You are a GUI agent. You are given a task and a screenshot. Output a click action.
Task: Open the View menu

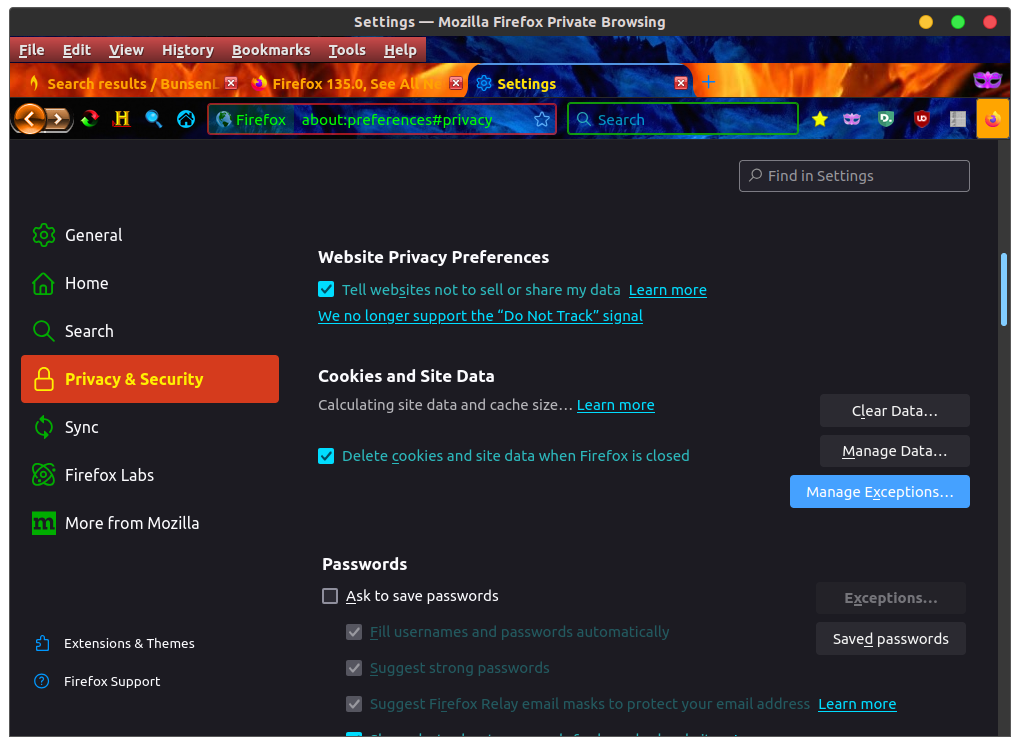coord(126,50)
